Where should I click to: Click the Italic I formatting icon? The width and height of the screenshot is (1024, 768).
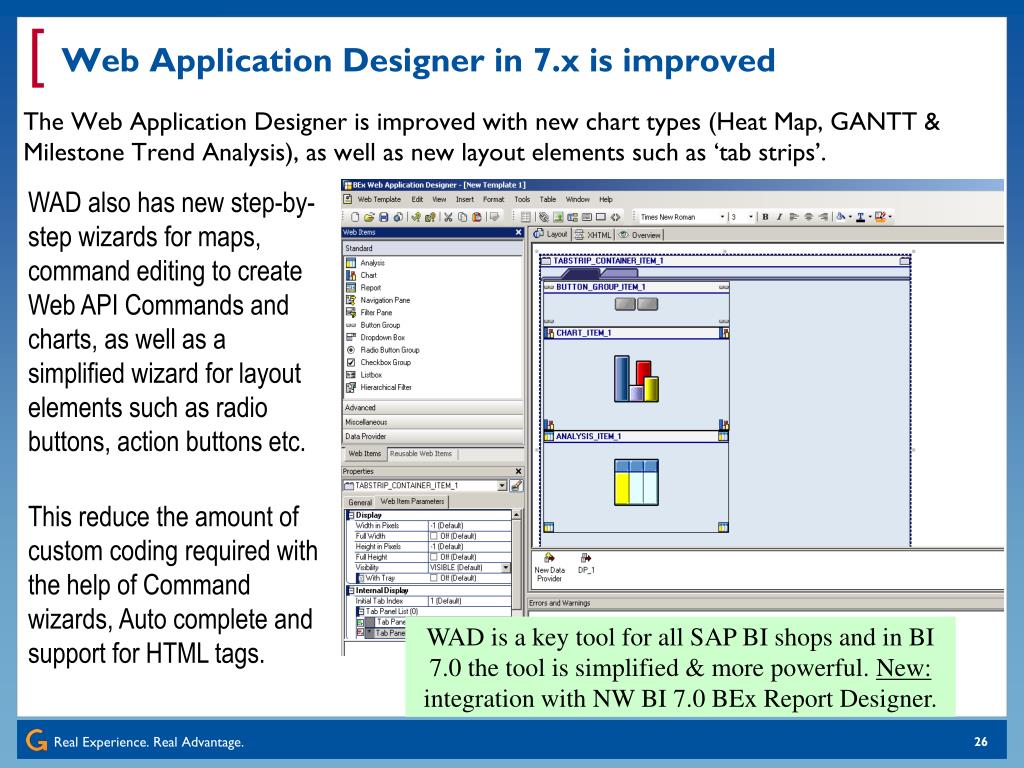coord(780,217)
